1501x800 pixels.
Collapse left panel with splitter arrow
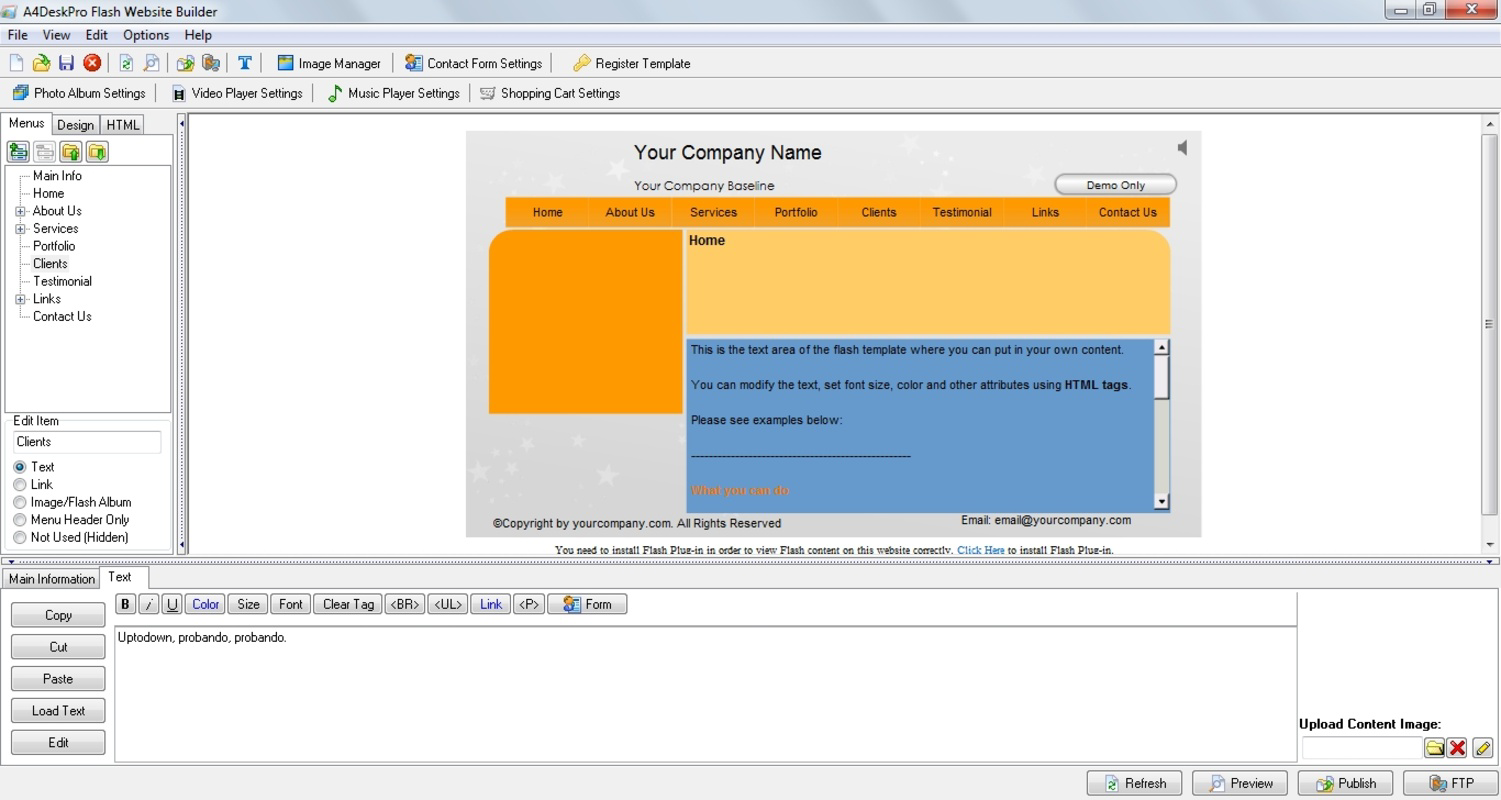[182, 123]
